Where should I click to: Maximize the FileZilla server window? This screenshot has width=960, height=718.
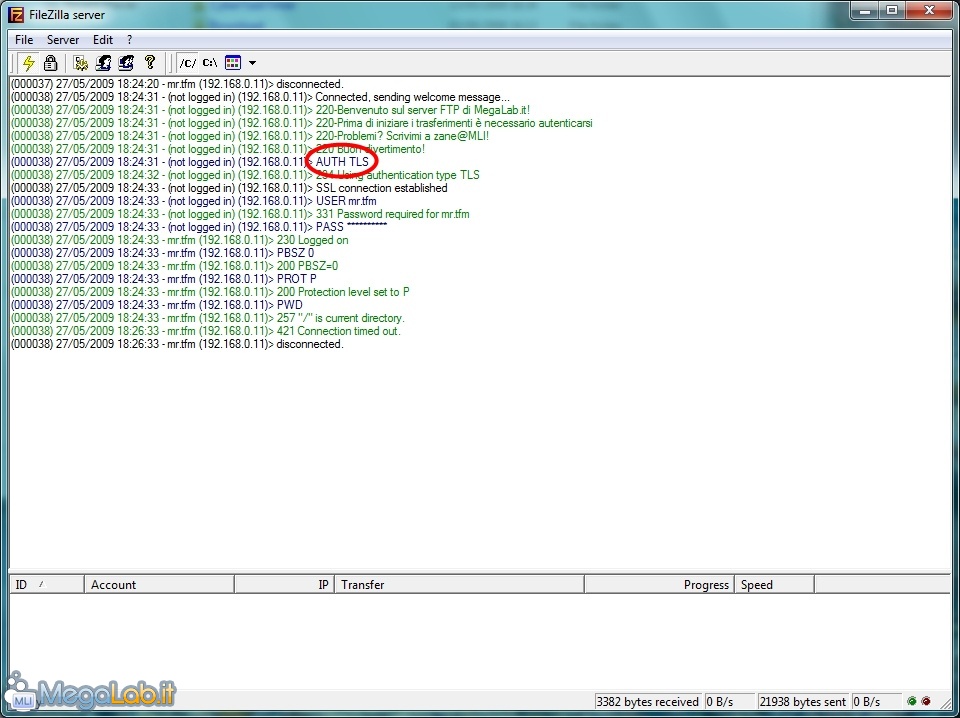pyautogui.click(x=892, y=10)
